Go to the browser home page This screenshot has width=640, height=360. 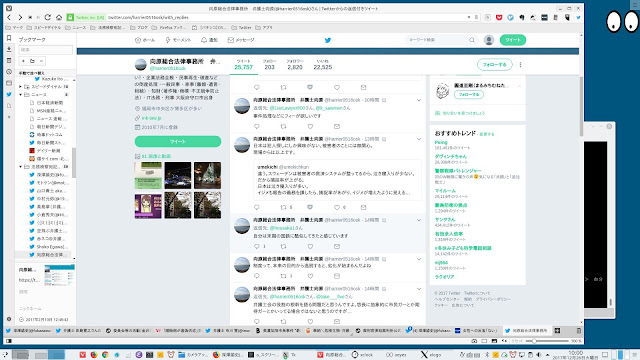[59, 18]
